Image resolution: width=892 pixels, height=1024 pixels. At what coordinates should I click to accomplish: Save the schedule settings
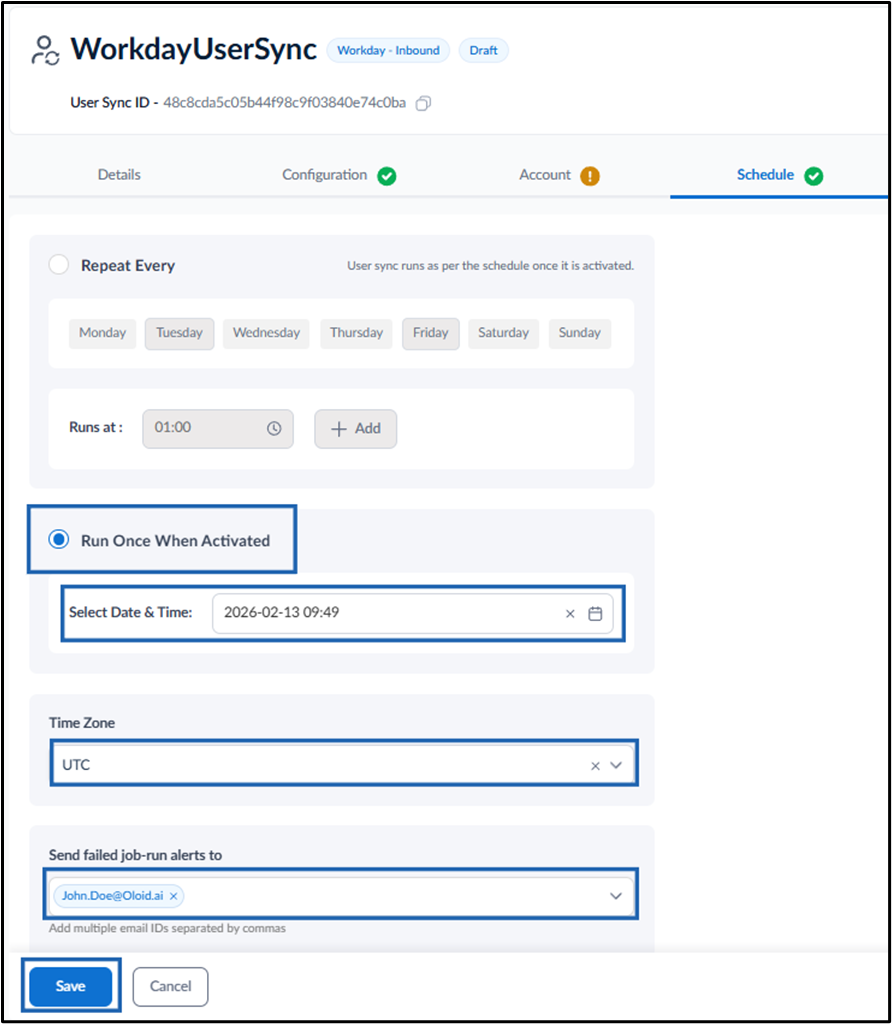71,985
